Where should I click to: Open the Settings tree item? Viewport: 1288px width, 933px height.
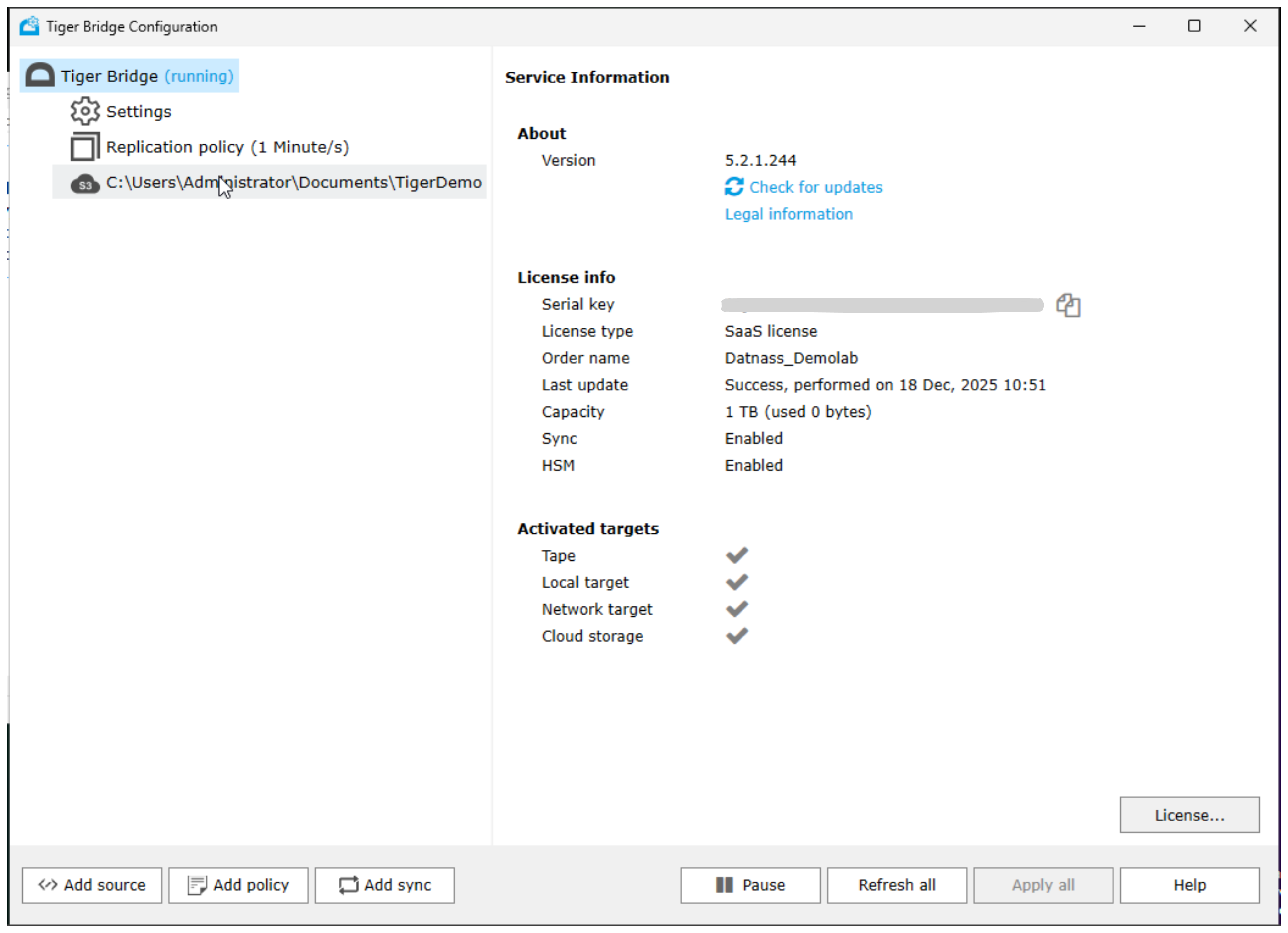tap(139, 112)
